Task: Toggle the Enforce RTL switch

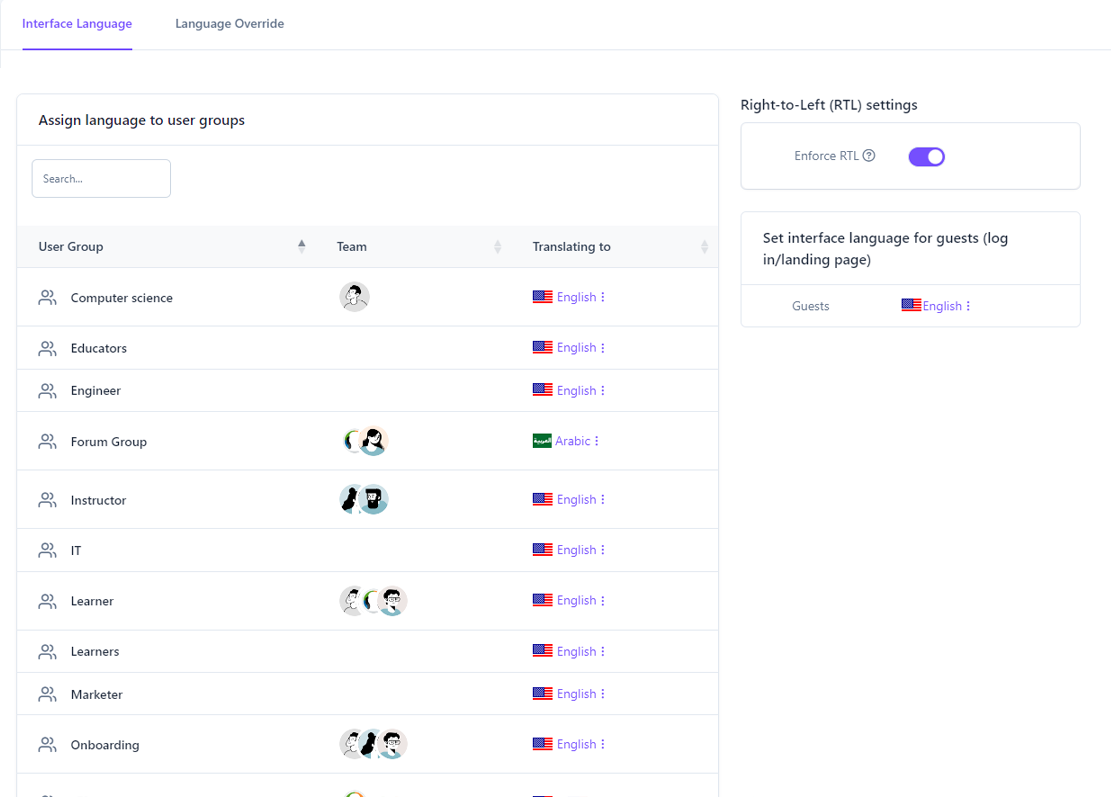Action: click(926, 157)
